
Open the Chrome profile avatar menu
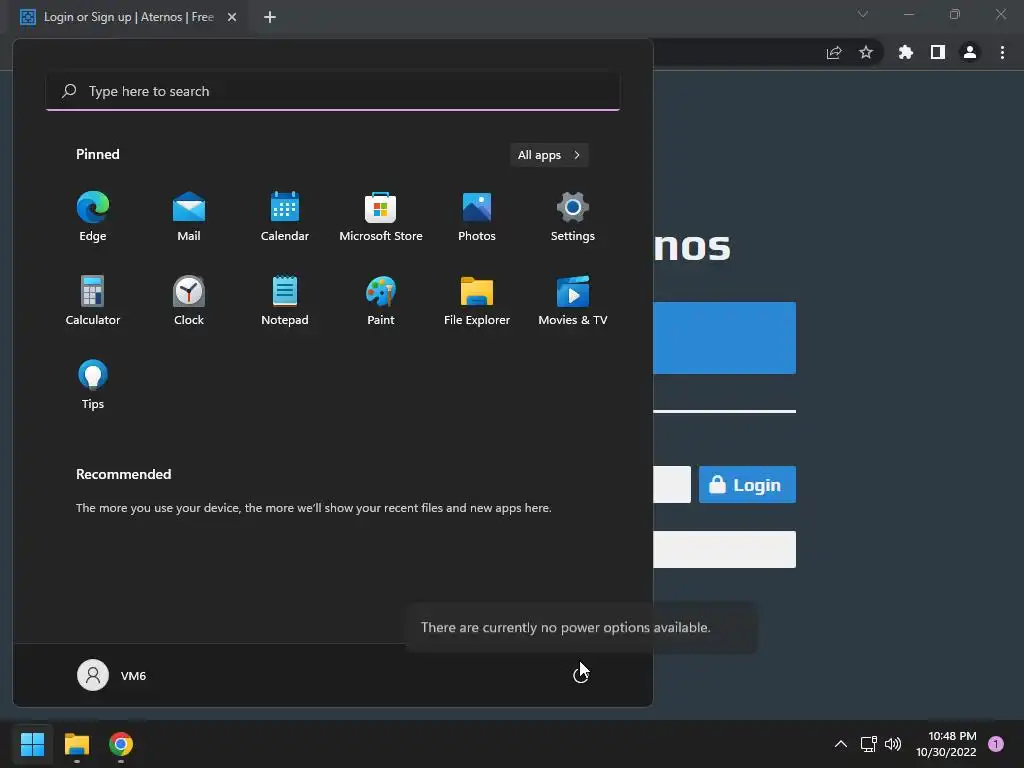click(x=970, y=52)
